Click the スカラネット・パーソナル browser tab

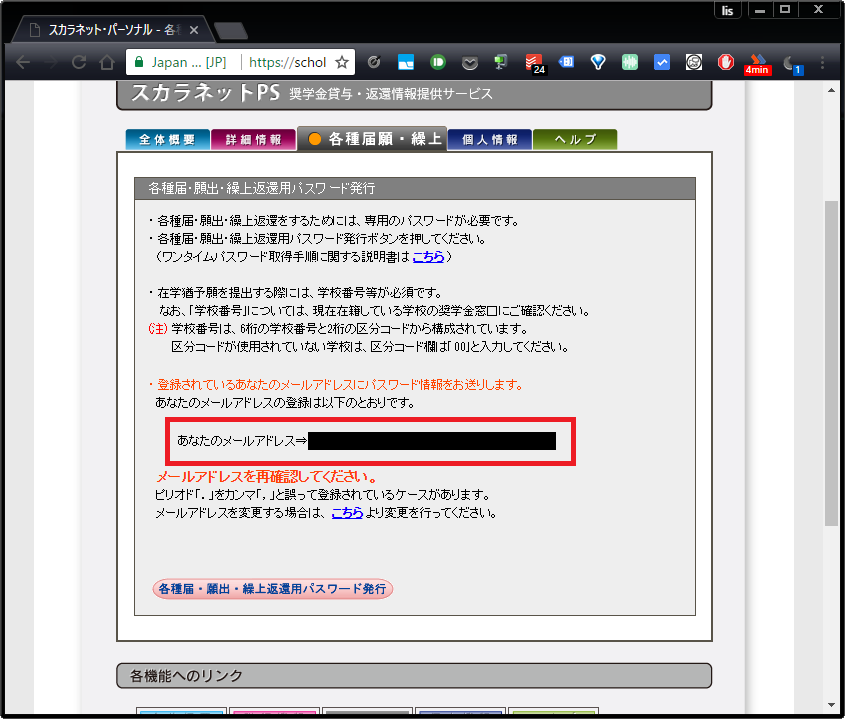[x=113, y=30]
